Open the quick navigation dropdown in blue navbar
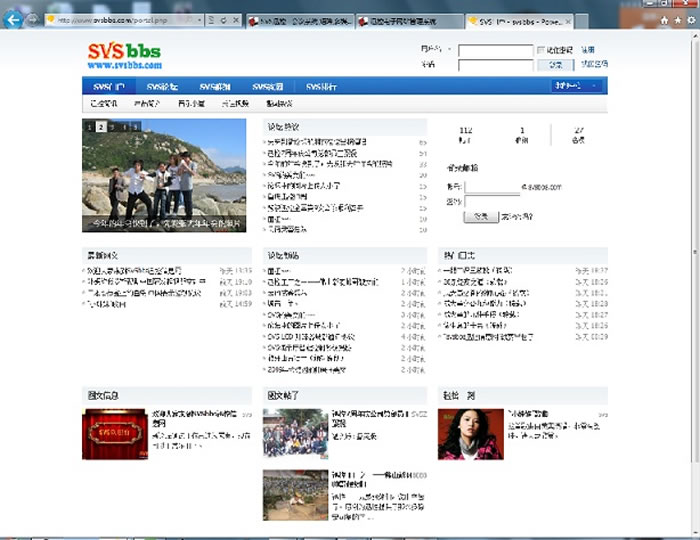Viewport: 700px width, 540px height. tap(578, 86)
